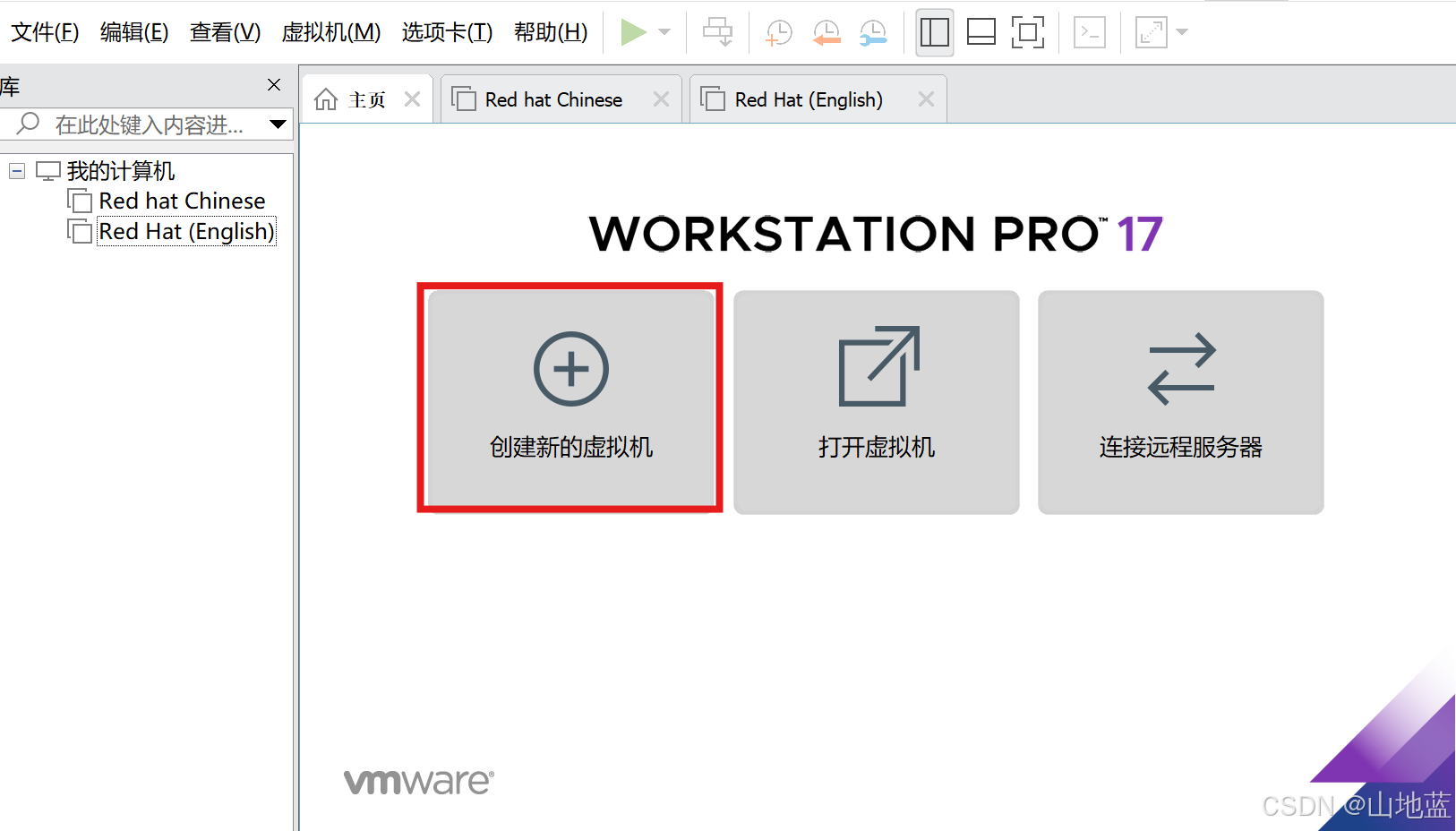Viewport: 1456px width, 831px height.
Task: Click the library search magnifier icon
Action: point(29,123)
